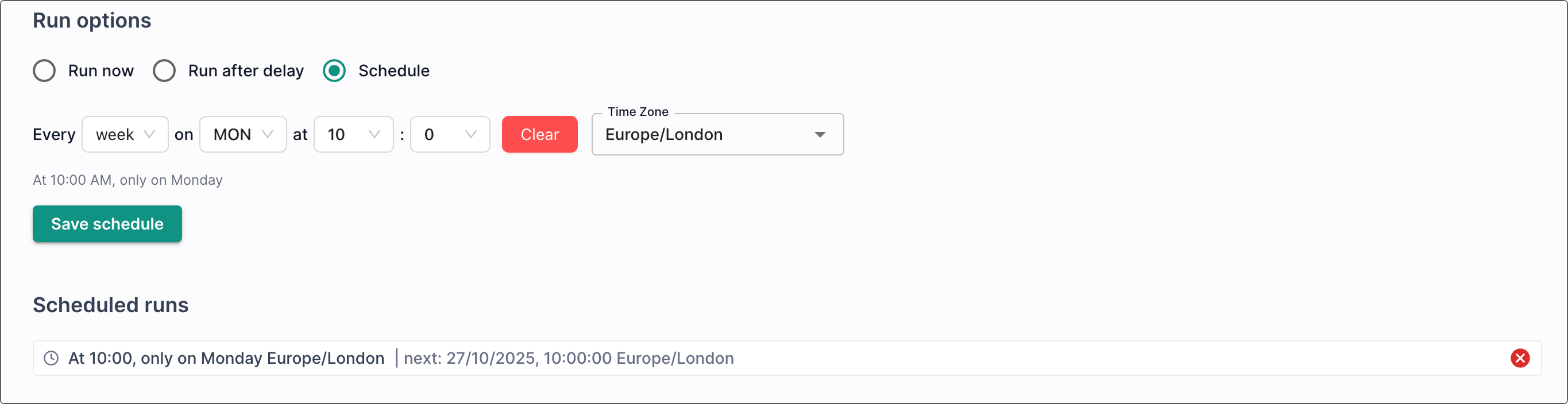This screenshot has width=1568, height=404.
Task: Click the Time Zone dropdown arrow icon
Action: click(821, 134)
